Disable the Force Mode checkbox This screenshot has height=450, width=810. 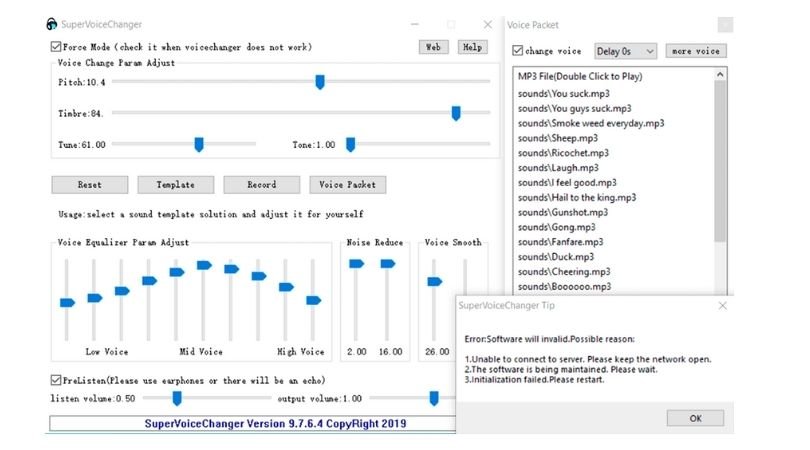tap(56, 47)
